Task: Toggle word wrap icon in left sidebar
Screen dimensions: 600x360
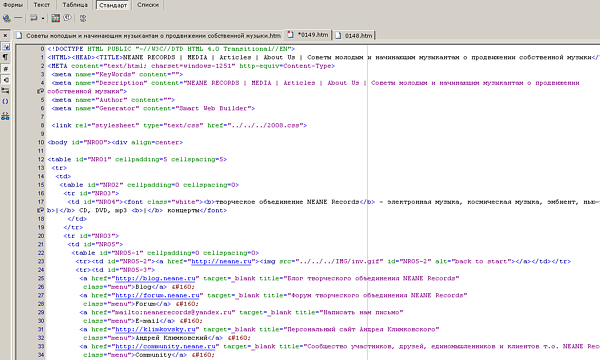Action: (x=5, y=80)
